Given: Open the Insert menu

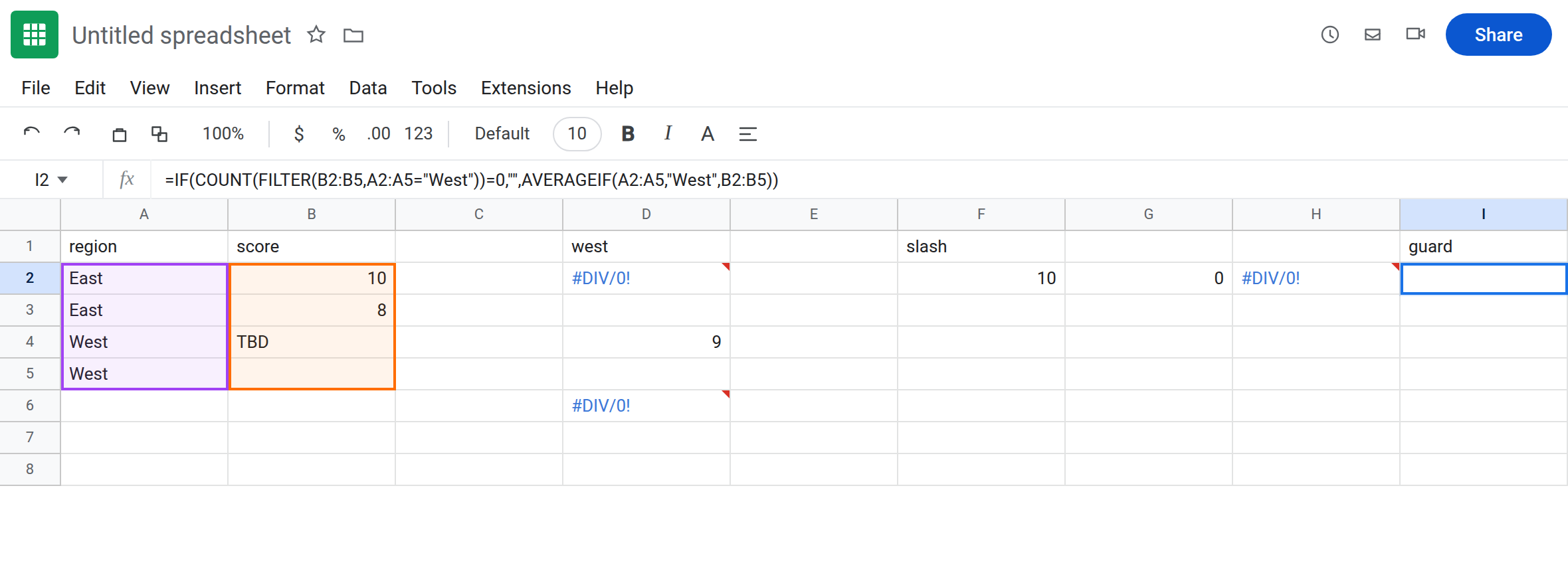Looking at the screenshot, I should (217, 88).
